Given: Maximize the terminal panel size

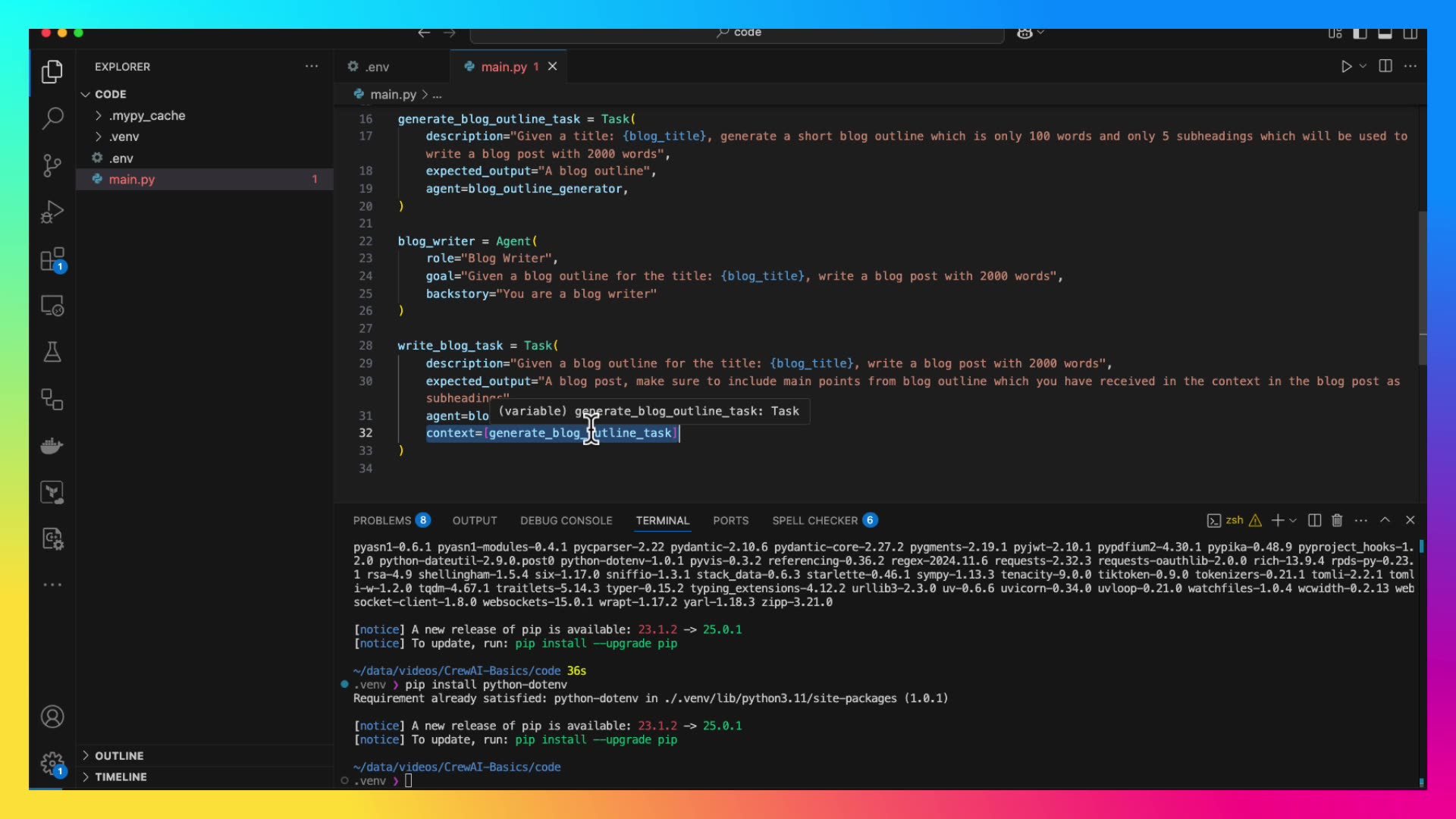Looking at the screenshot, I should coord(1385,520).
